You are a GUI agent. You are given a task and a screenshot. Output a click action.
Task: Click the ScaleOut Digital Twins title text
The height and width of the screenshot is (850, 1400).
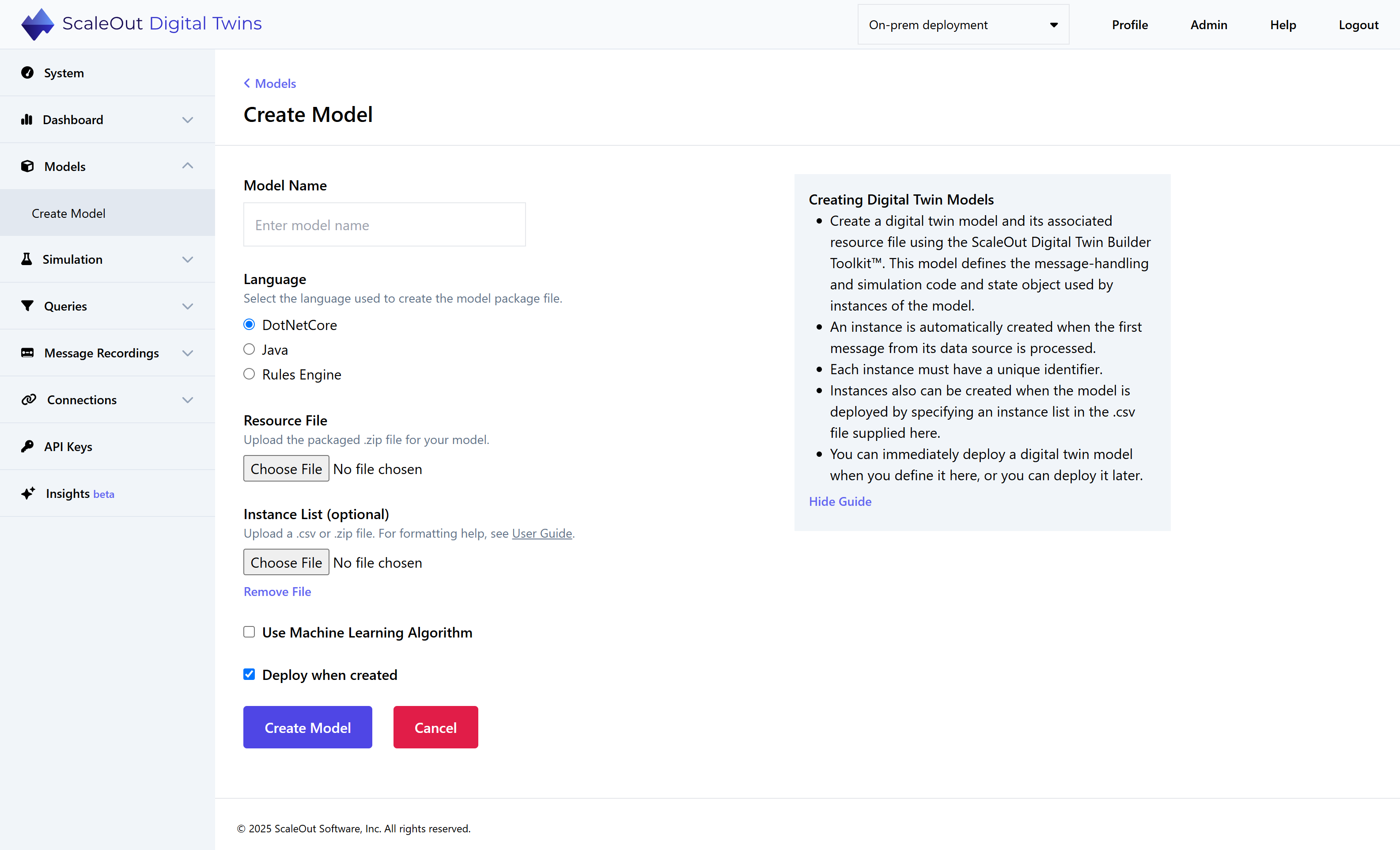coord(162,24)
